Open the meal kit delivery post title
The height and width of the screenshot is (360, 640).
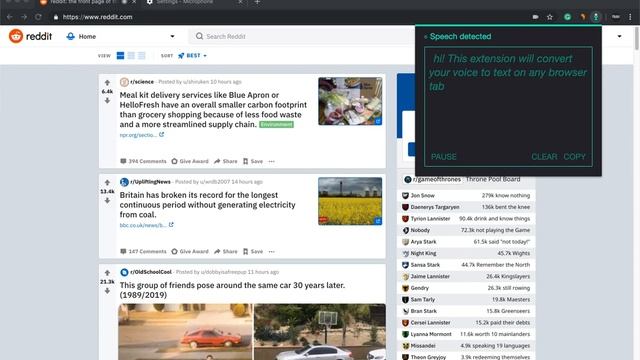coord(213,109)
